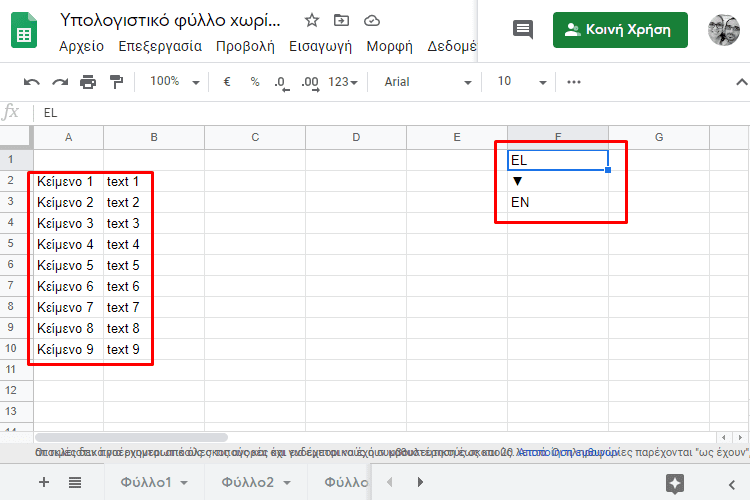Select column G header

[x=659, y=138]
